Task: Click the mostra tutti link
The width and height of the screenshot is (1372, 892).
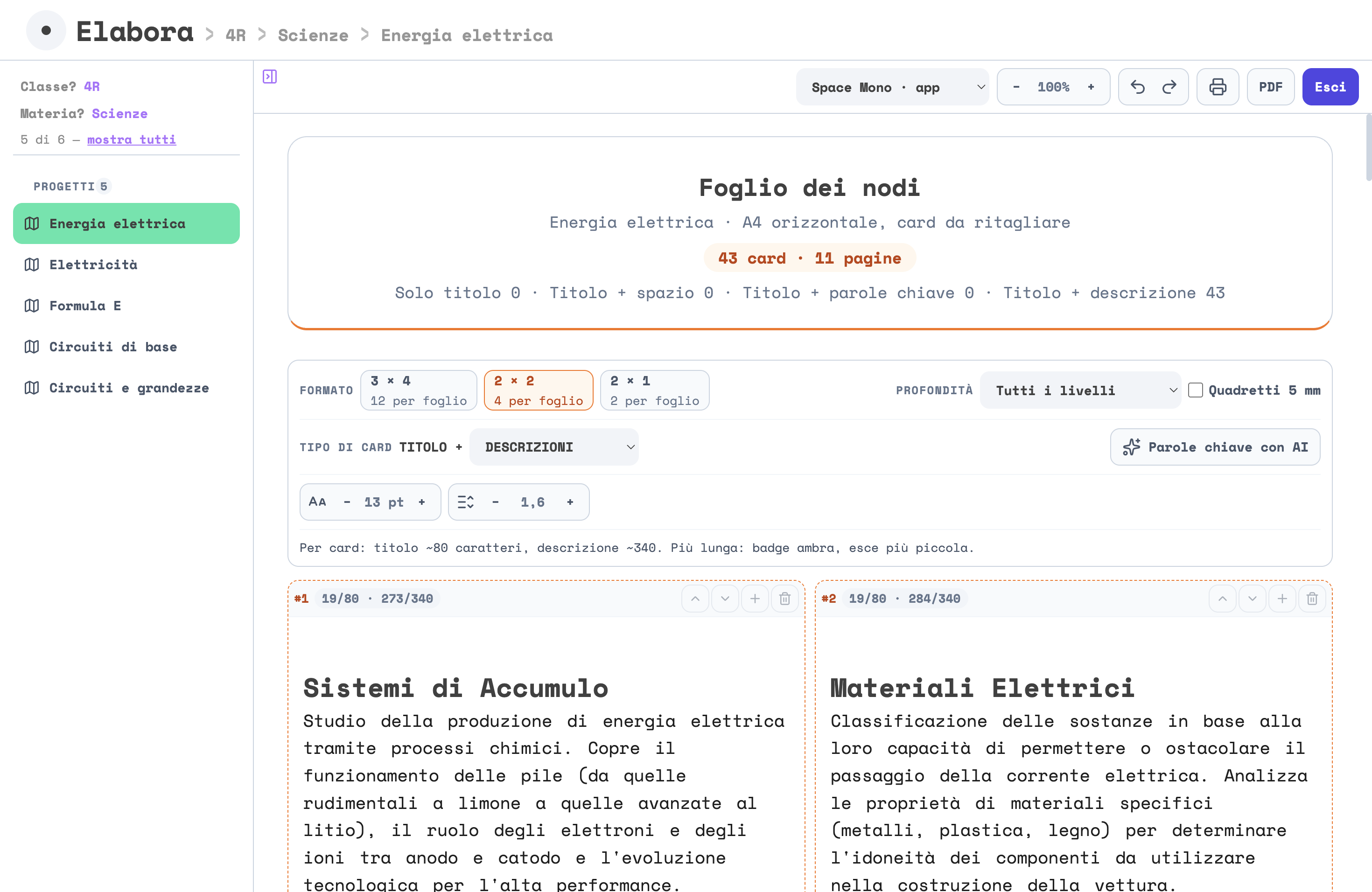Action: [x=132, y=139]
